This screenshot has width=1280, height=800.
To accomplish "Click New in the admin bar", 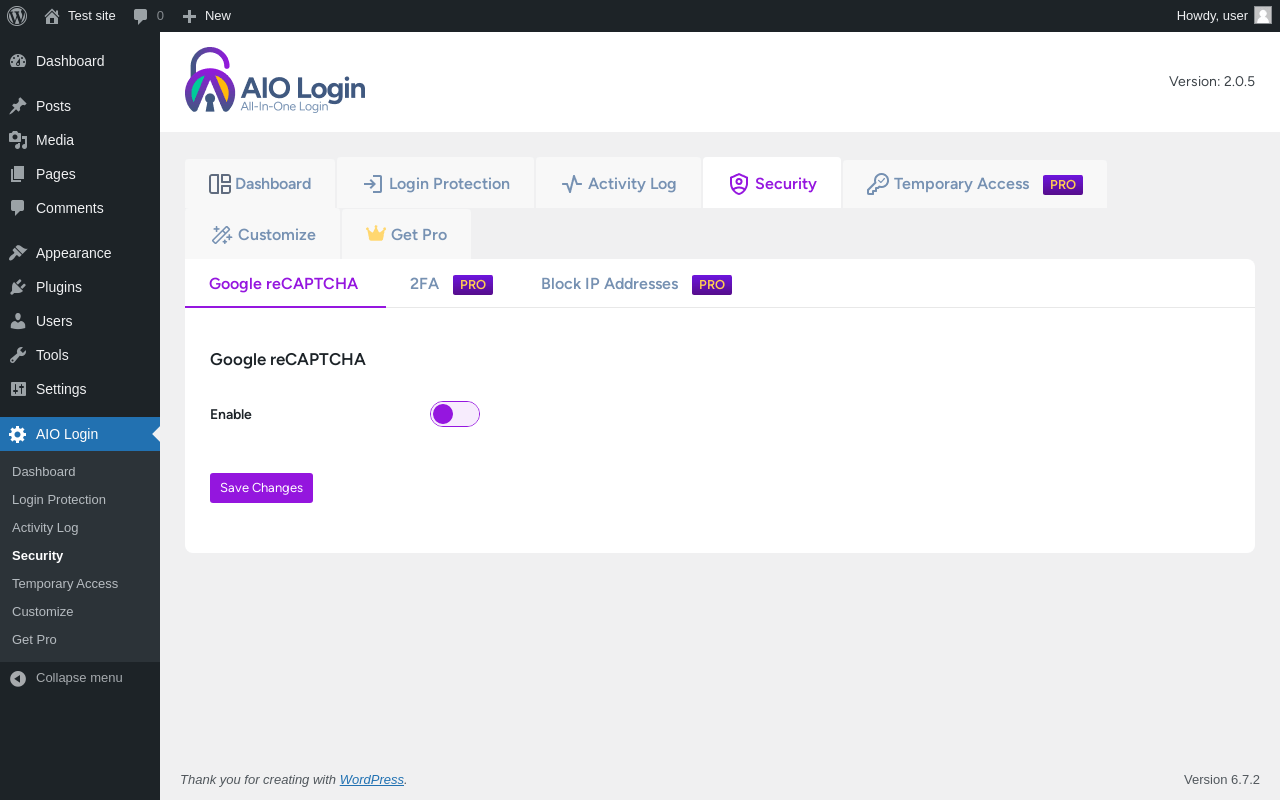I will (x=218, y=16).
